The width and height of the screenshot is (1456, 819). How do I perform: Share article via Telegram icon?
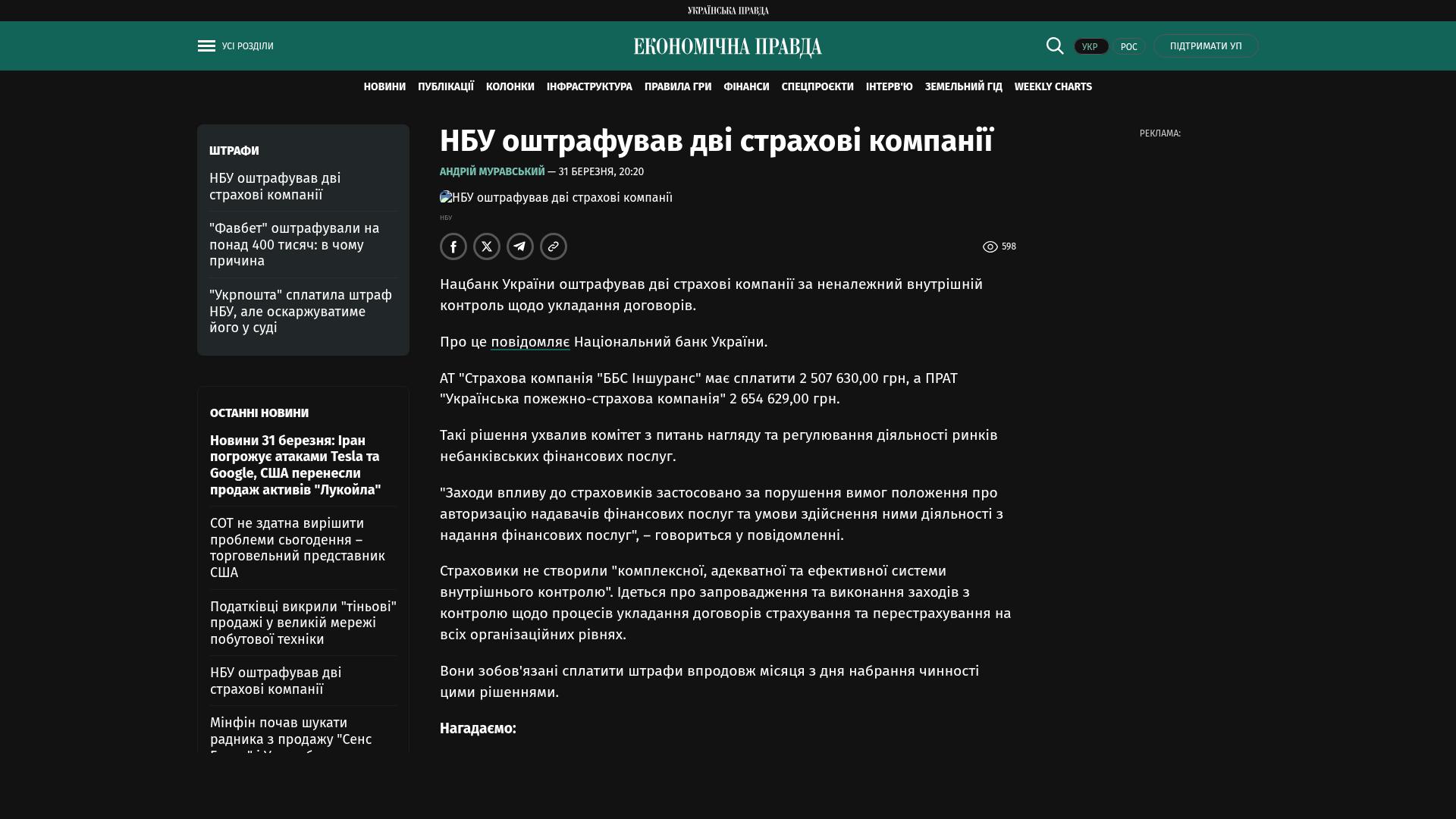click(520, 246)
